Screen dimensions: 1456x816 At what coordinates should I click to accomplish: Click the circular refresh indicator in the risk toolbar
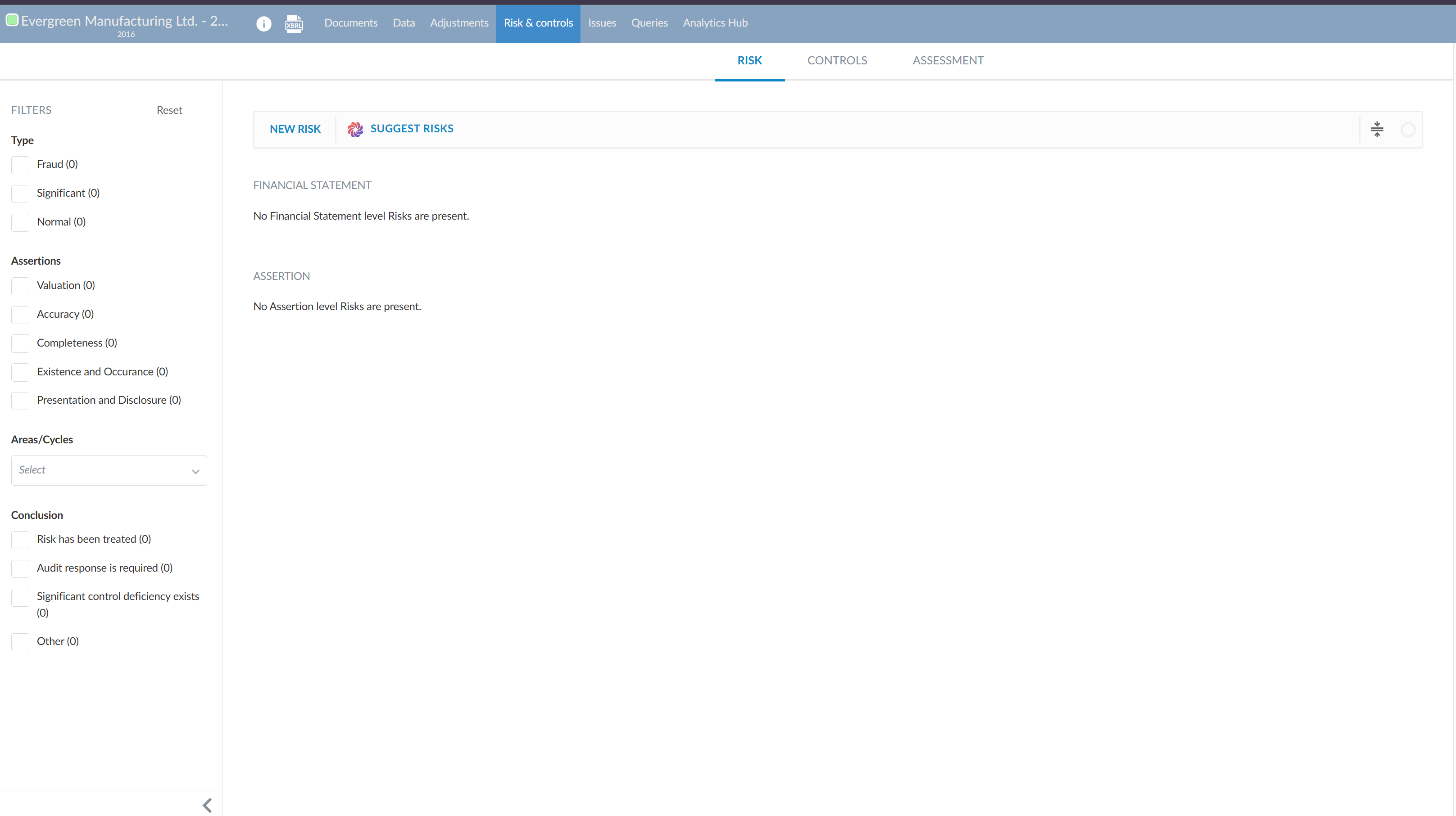pyautogui.click(x=1408, y=129)
